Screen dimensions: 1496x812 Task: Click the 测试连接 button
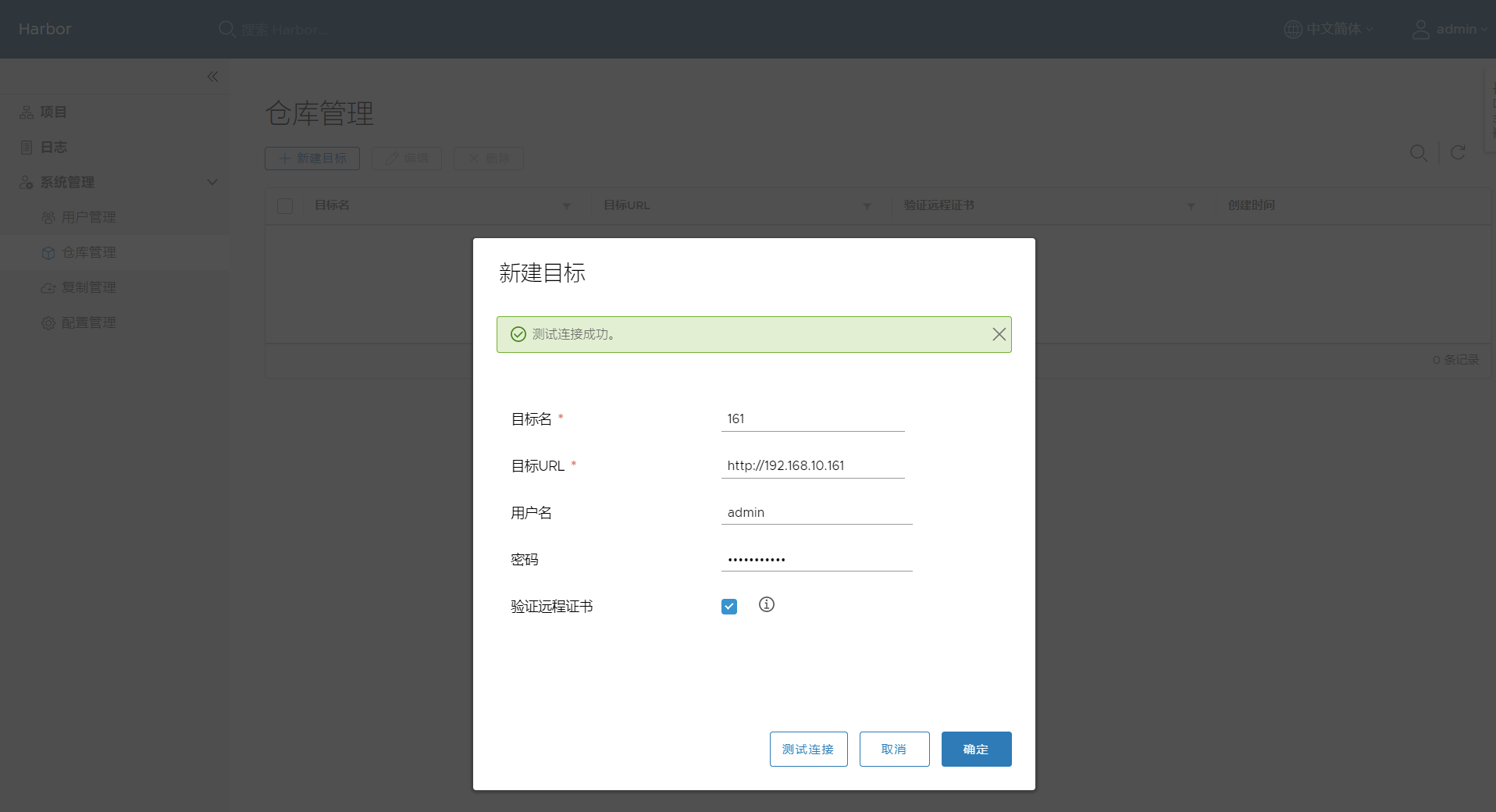point(808,749)
